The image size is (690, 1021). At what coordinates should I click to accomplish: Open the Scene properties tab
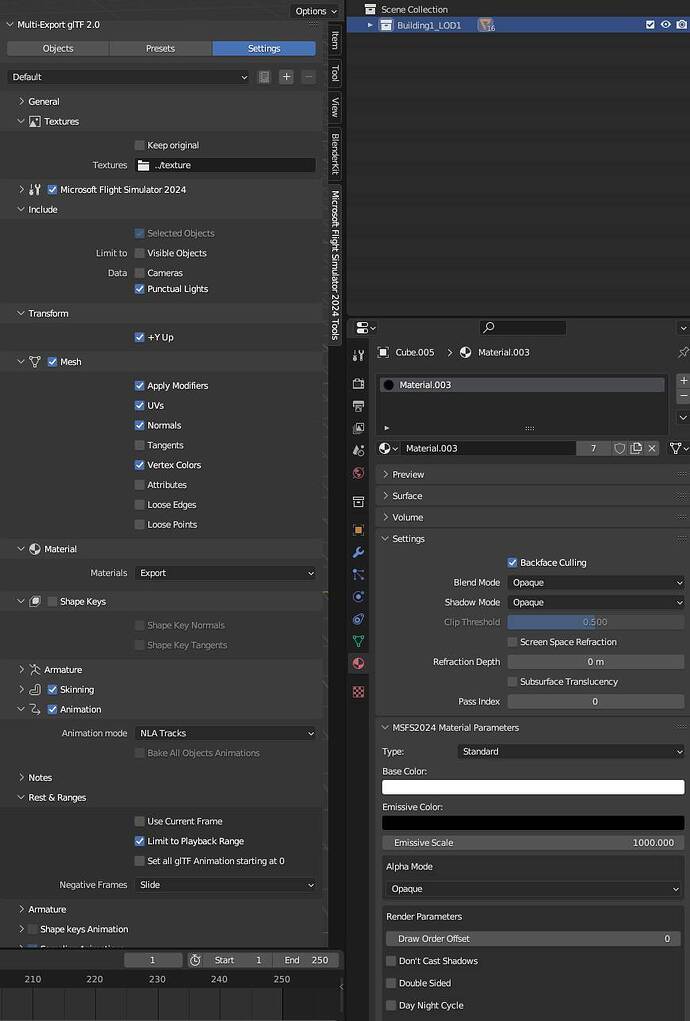[358, 451]
